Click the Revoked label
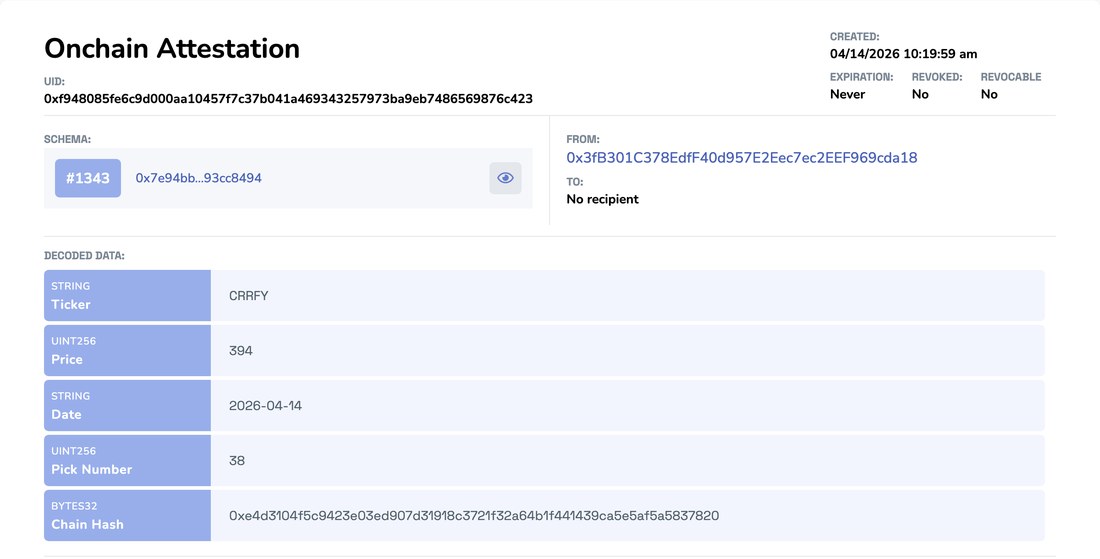 [x=937, y=77]
